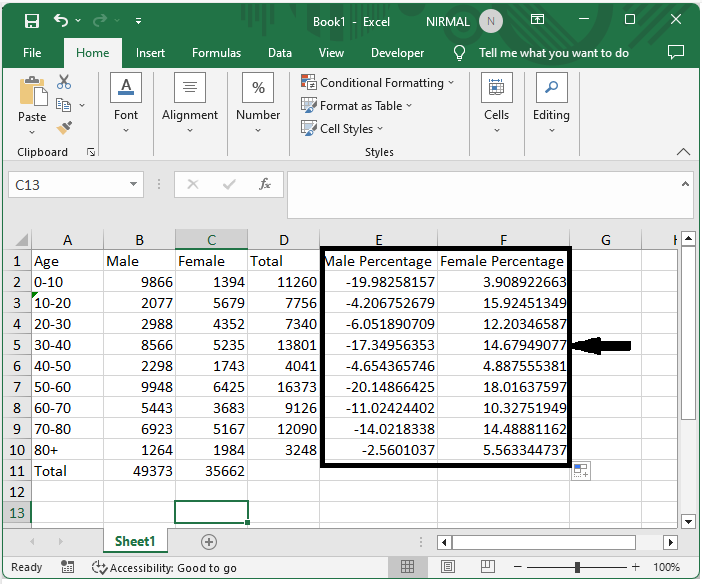Switch to Page Layout view
The height and width of the screenshot is (584, 702).
point(446,567)
